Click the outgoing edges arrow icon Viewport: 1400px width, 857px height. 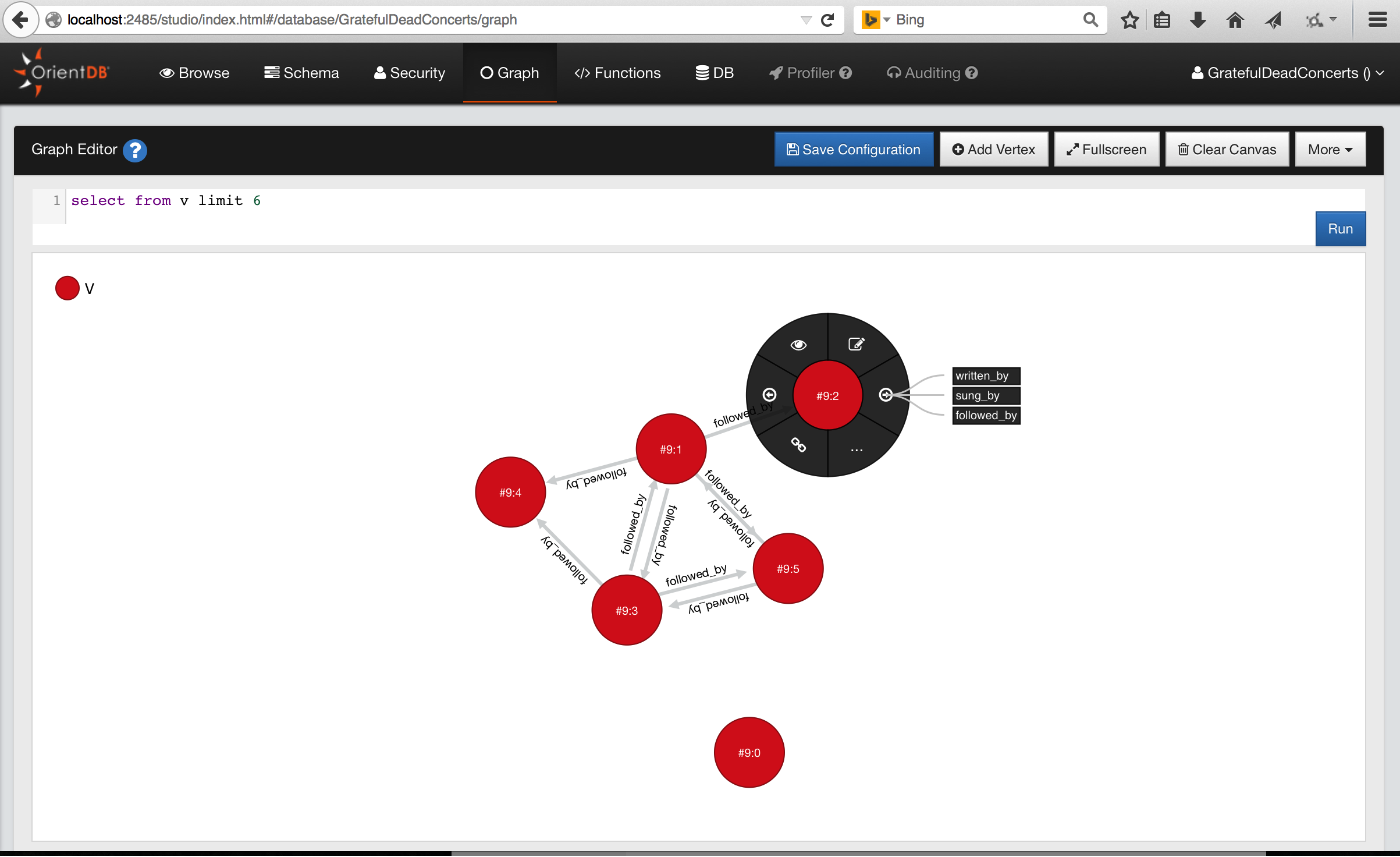[x=886, y=395]
